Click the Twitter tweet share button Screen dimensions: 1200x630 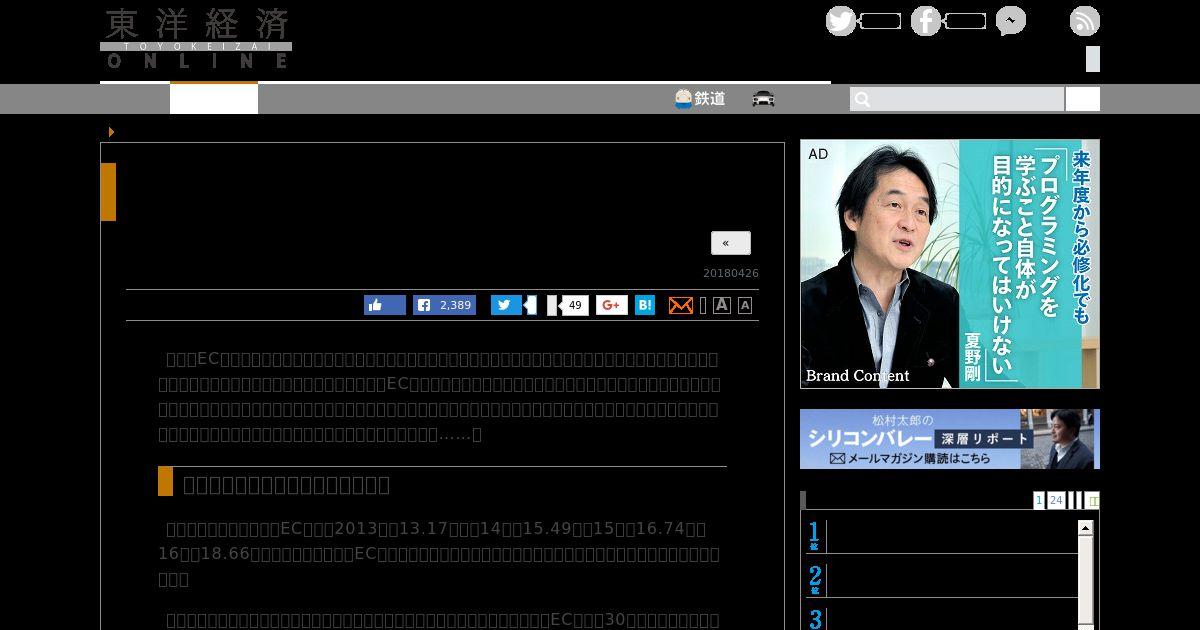coord(506,305)
